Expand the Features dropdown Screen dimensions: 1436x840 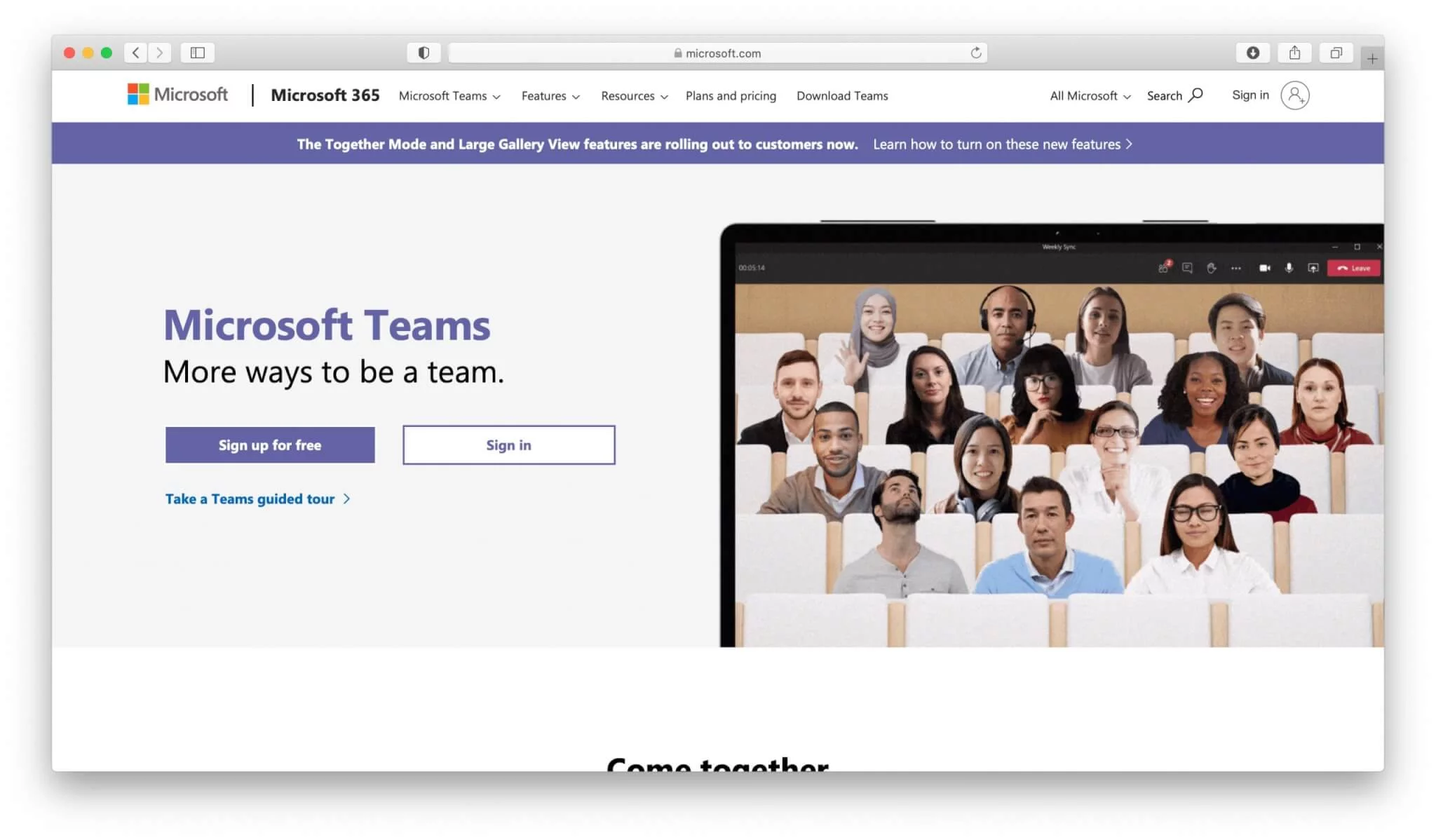tap(550, 96)
